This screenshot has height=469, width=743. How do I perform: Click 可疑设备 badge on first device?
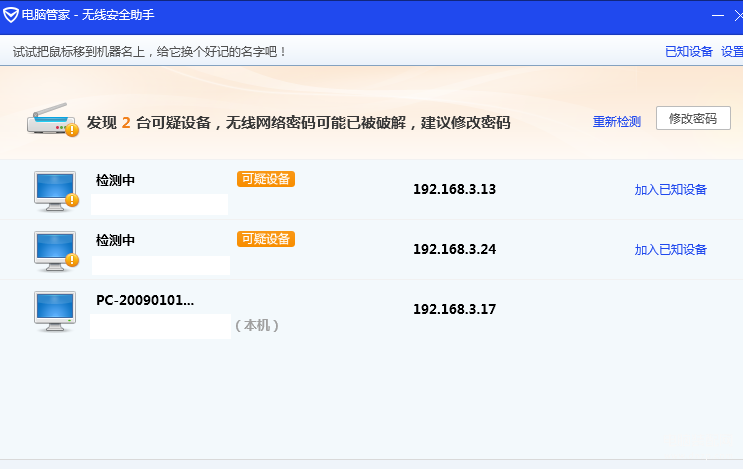pos(266,179)
